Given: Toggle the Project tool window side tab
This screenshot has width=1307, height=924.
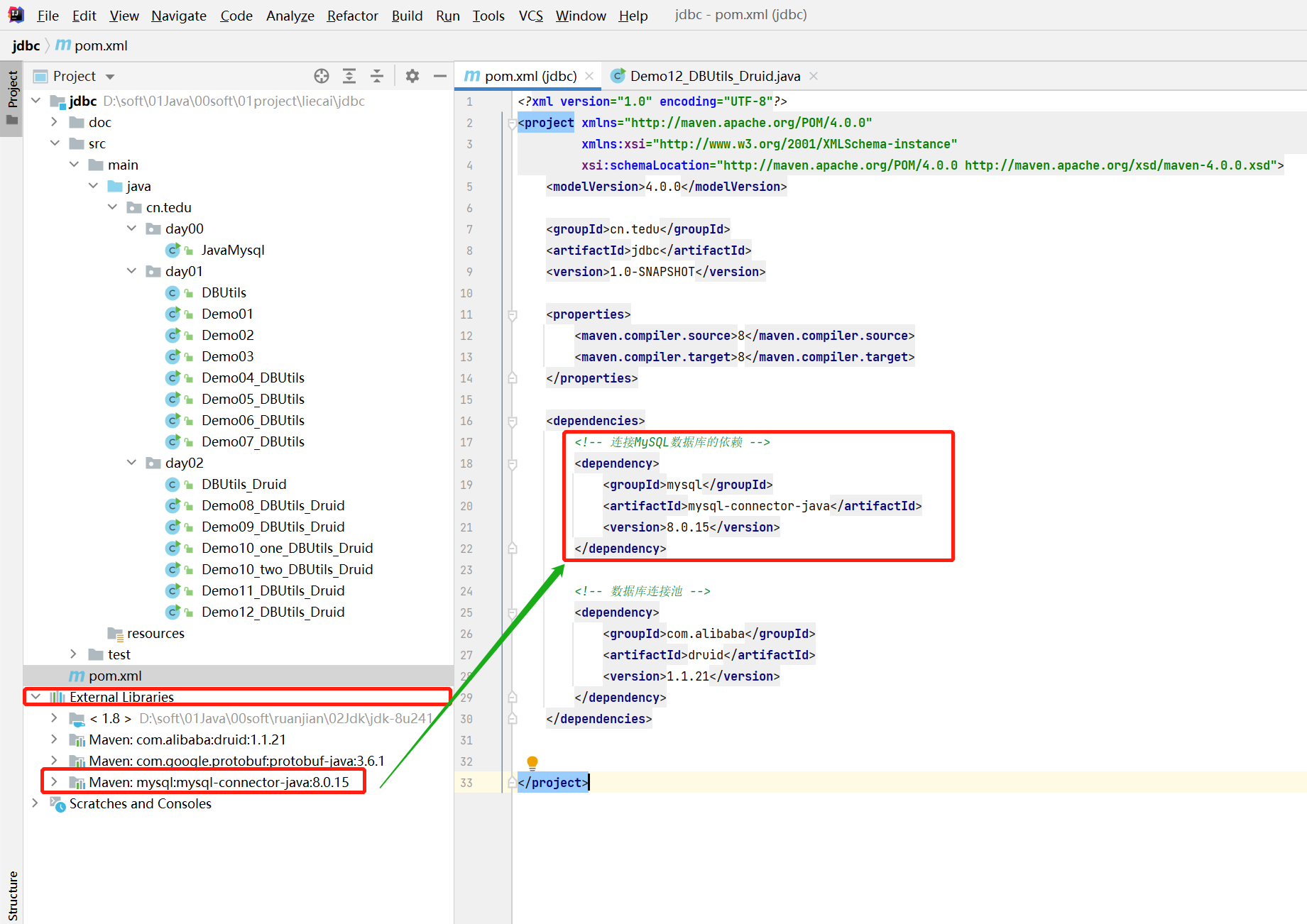Looking at the screenshot, I should pos(12,99).
